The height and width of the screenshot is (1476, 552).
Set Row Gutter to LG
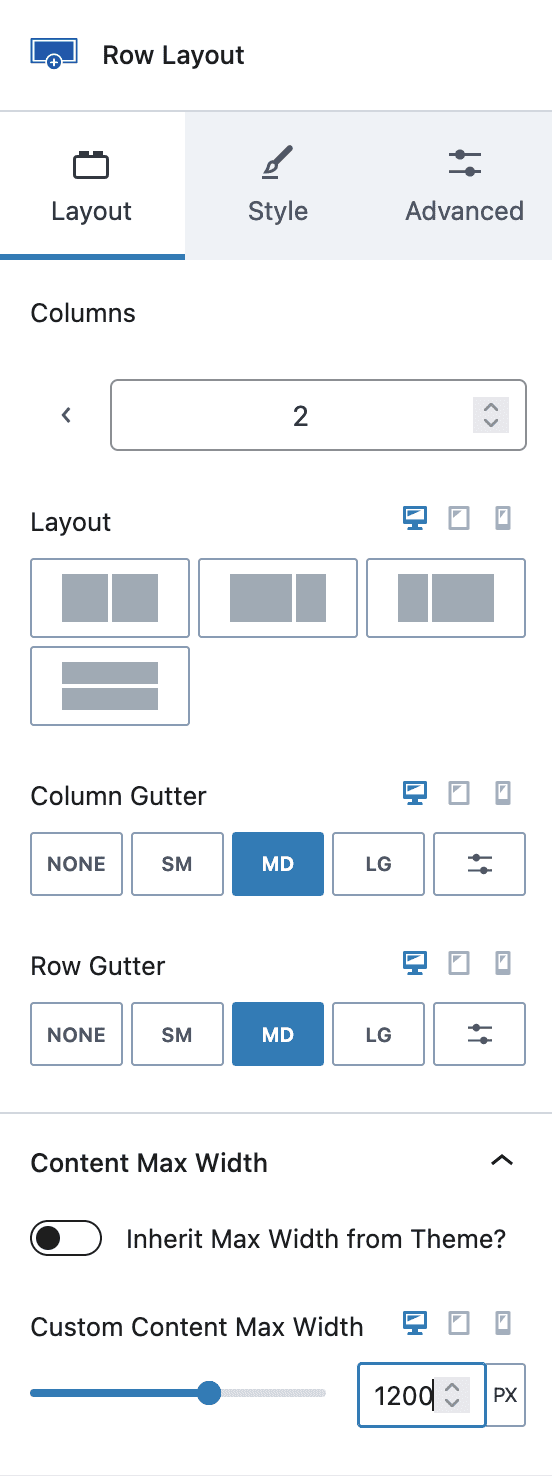click(378, 1034)
